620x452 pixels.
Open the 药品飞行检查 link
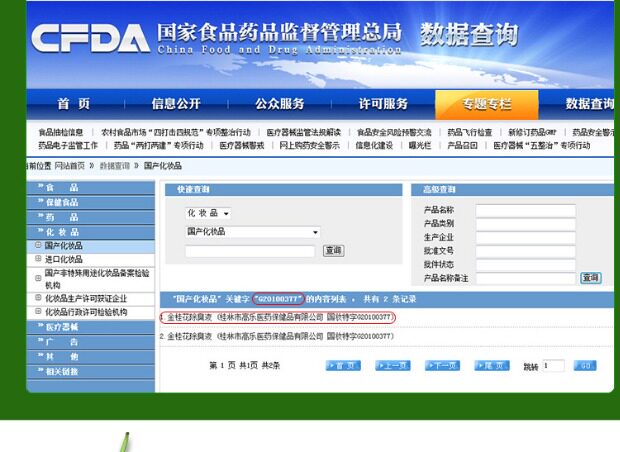point(470,132)
